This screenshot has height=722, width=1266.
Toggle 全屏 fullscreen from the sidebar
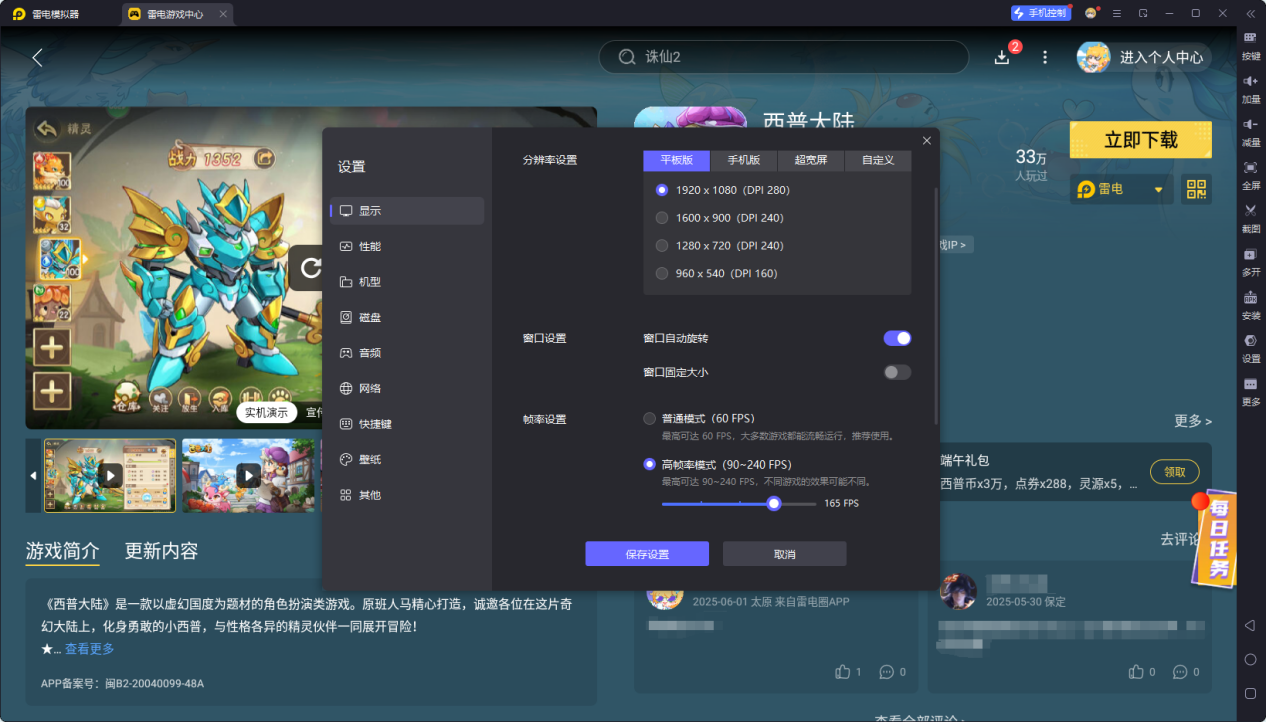click(x=1250, y=167)
